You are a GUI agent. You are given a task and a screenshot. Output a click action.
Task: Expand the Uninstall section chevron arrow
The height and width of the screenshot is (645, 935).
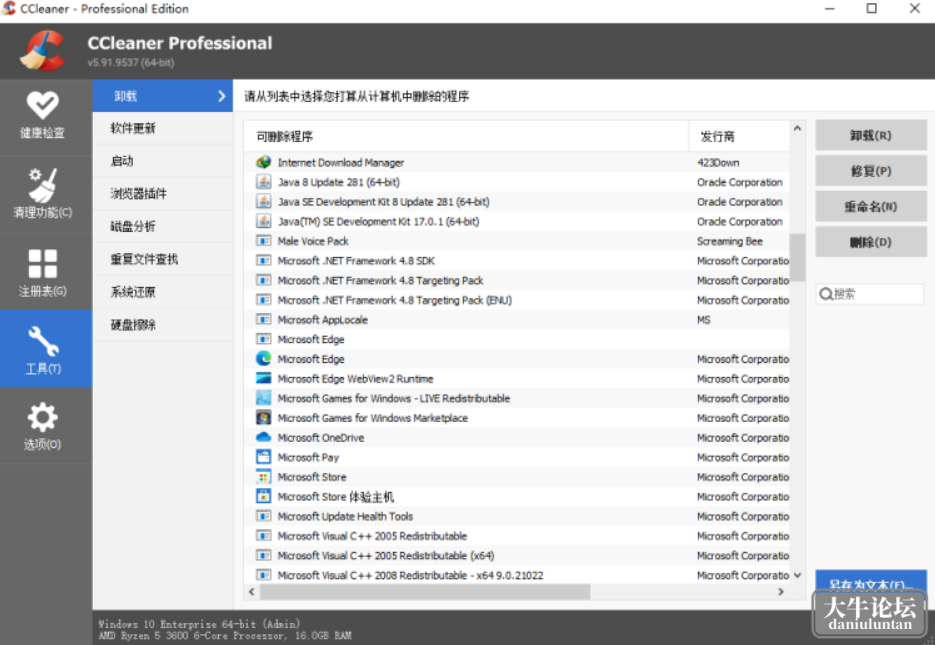(222, 96)
